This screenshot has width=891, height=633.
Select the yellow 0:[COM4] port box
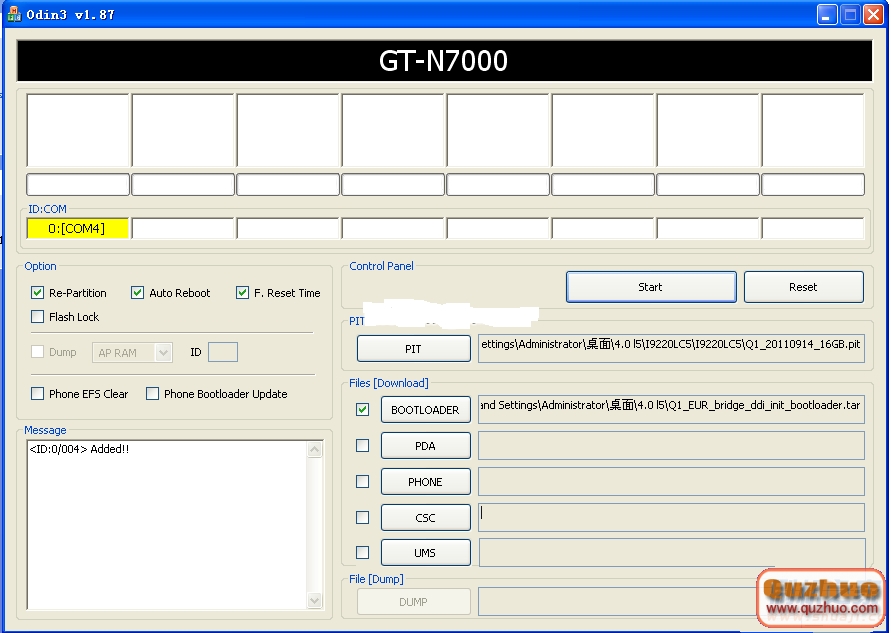[x=77, y=228]
